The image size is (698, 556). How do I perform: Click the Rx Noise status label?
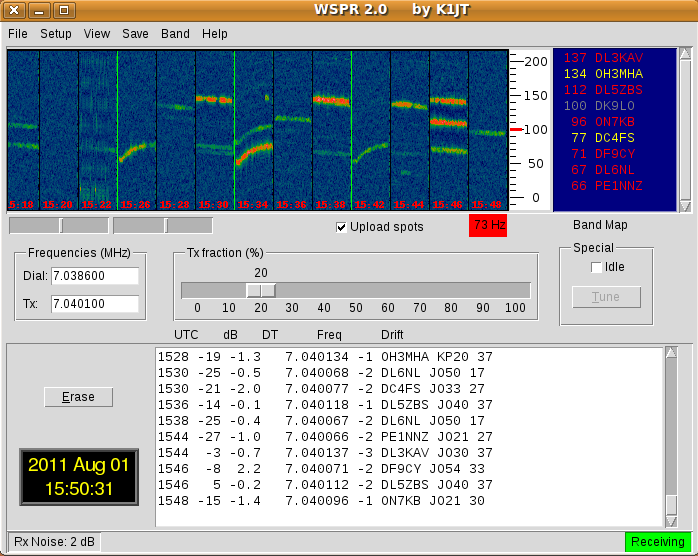[54, 542]
